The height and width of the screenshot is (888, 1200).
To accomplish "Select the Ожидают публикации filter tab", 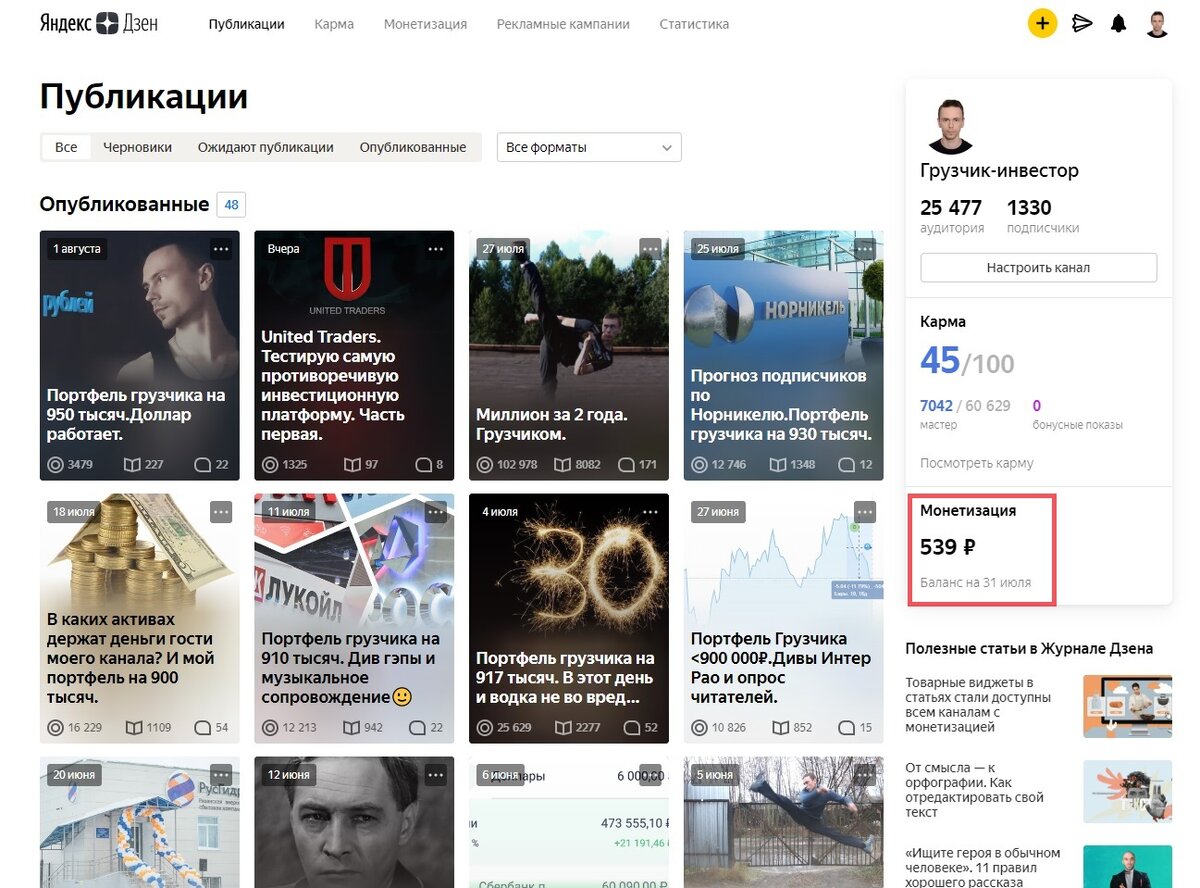I will (x=265, y=147).
